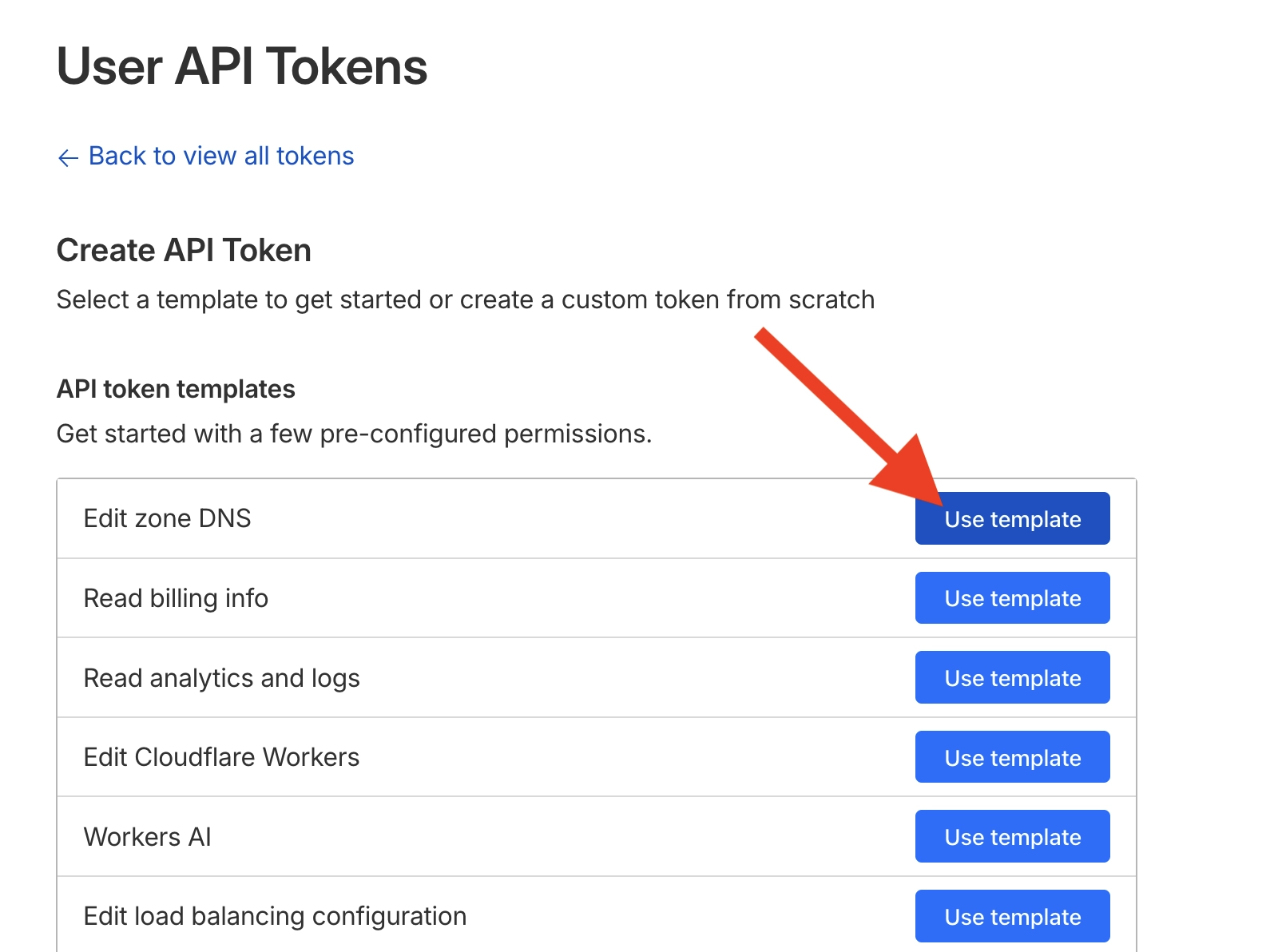1278x952 pixels.
Task: Use template for Read billing info
Action: pyautogui.click(x=1012, y=598)
